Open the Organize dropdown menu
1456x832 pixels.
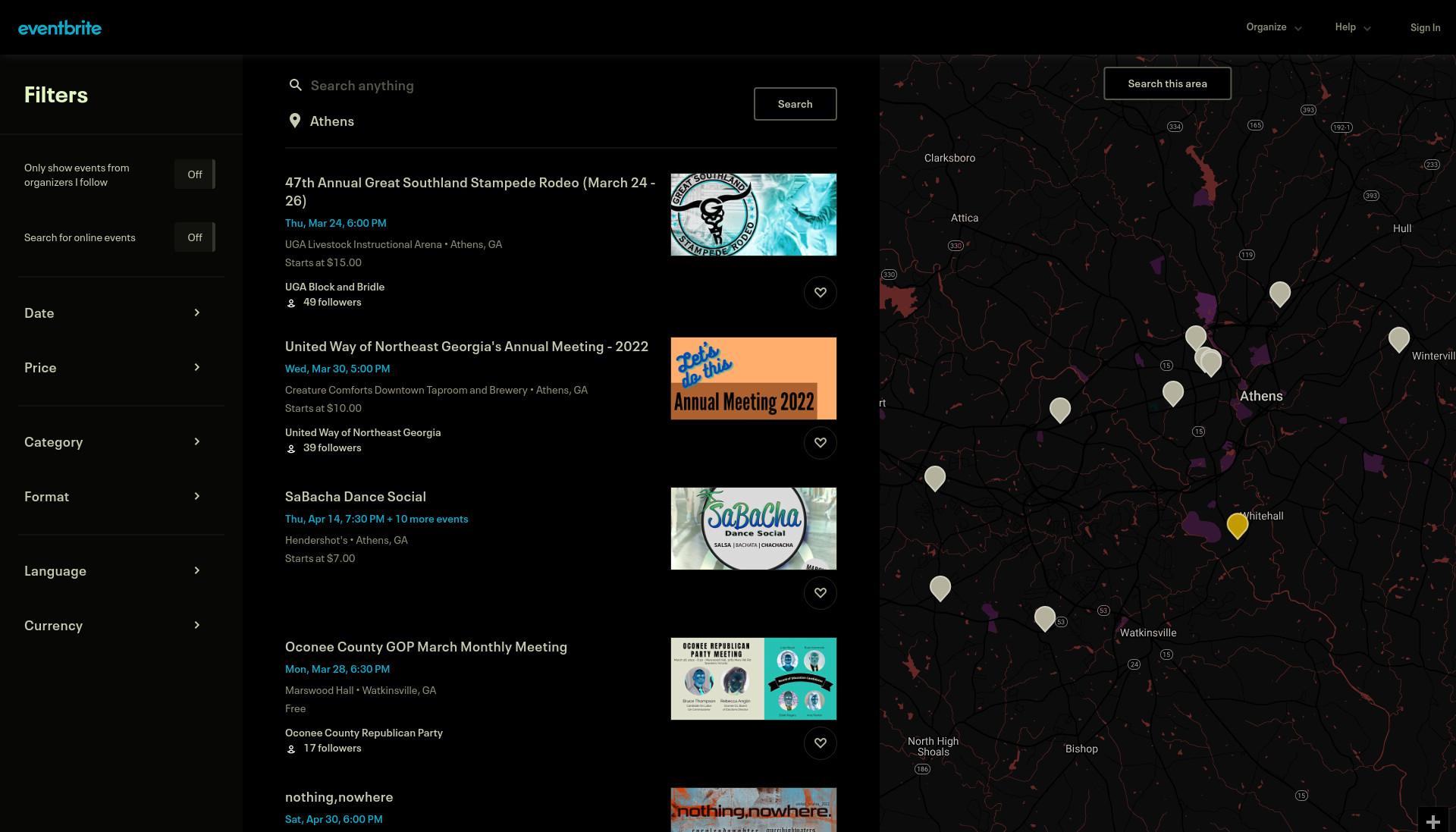1274,27
